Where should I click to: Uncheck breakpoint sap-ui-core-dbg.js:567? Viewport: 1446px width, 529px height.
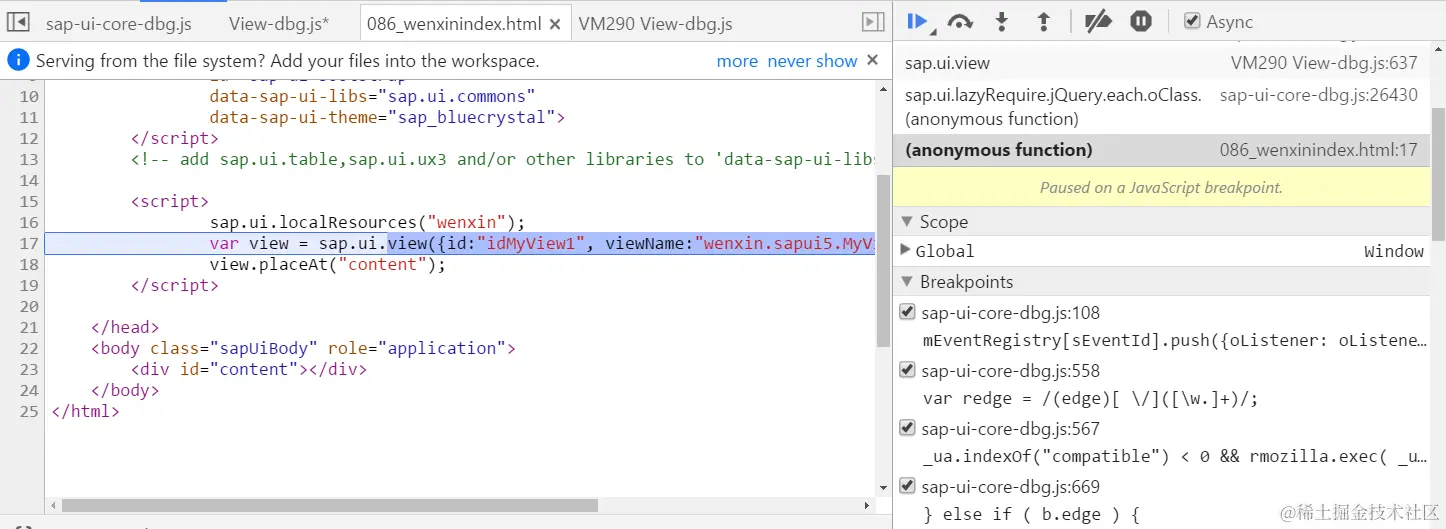[907, 427]
